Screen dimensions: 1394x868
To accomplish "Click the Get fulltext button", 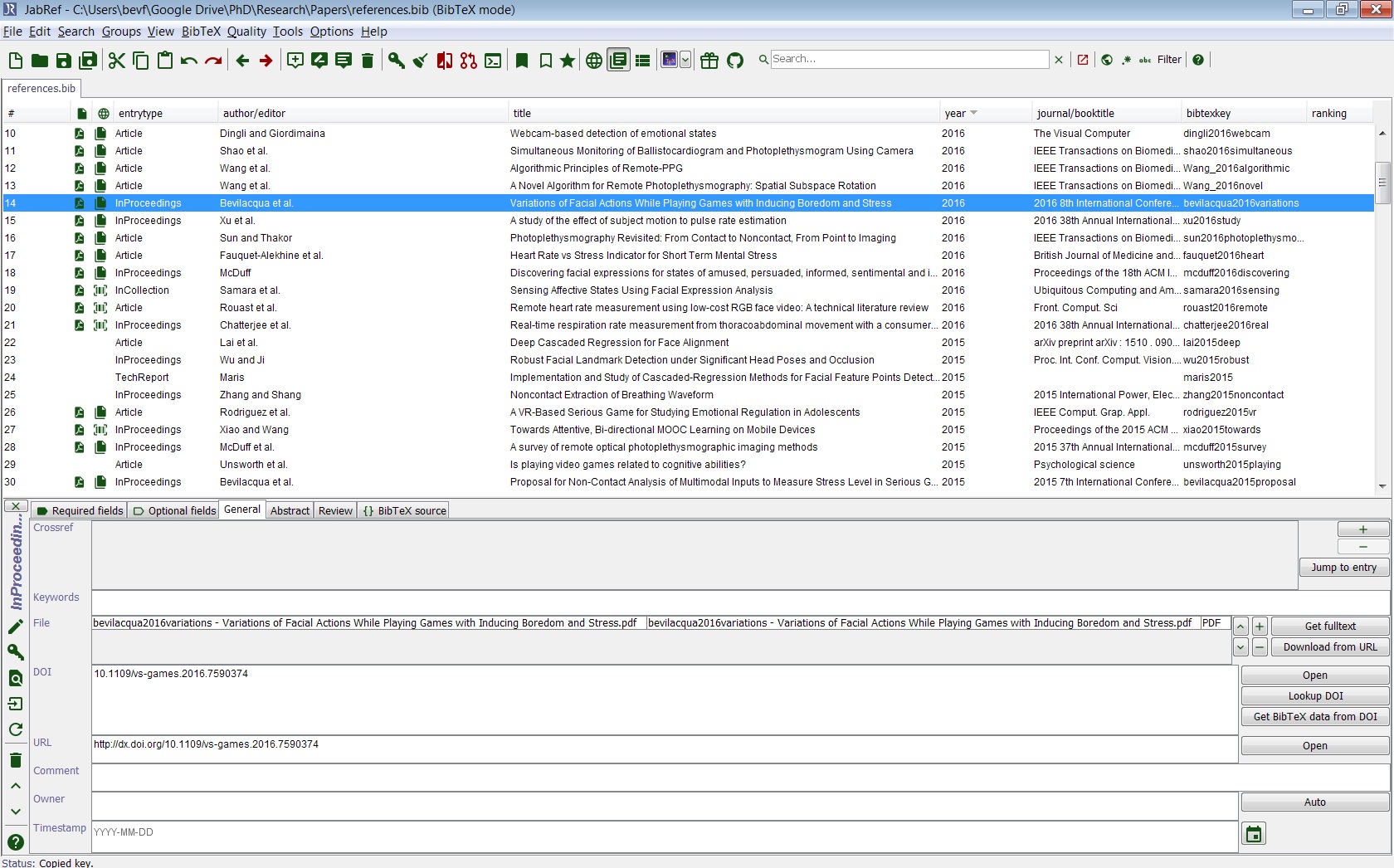I will click(x=1330, y=627).
